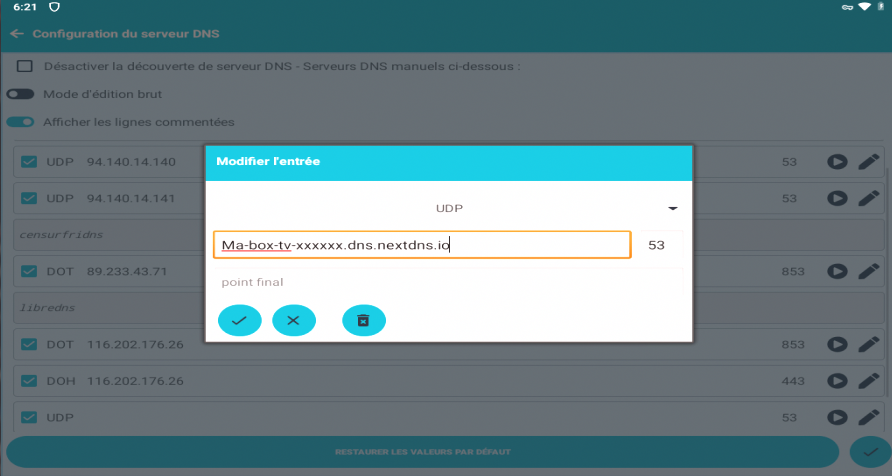
Task: Run test for DOT 89.233.43.71 server
Action: pos(836,271)
